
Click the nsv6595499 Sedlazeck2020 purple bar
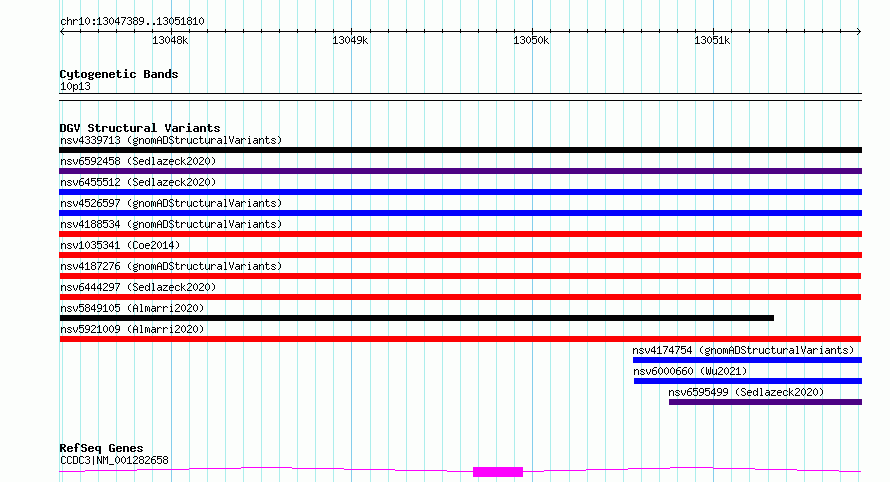point(766,402)
